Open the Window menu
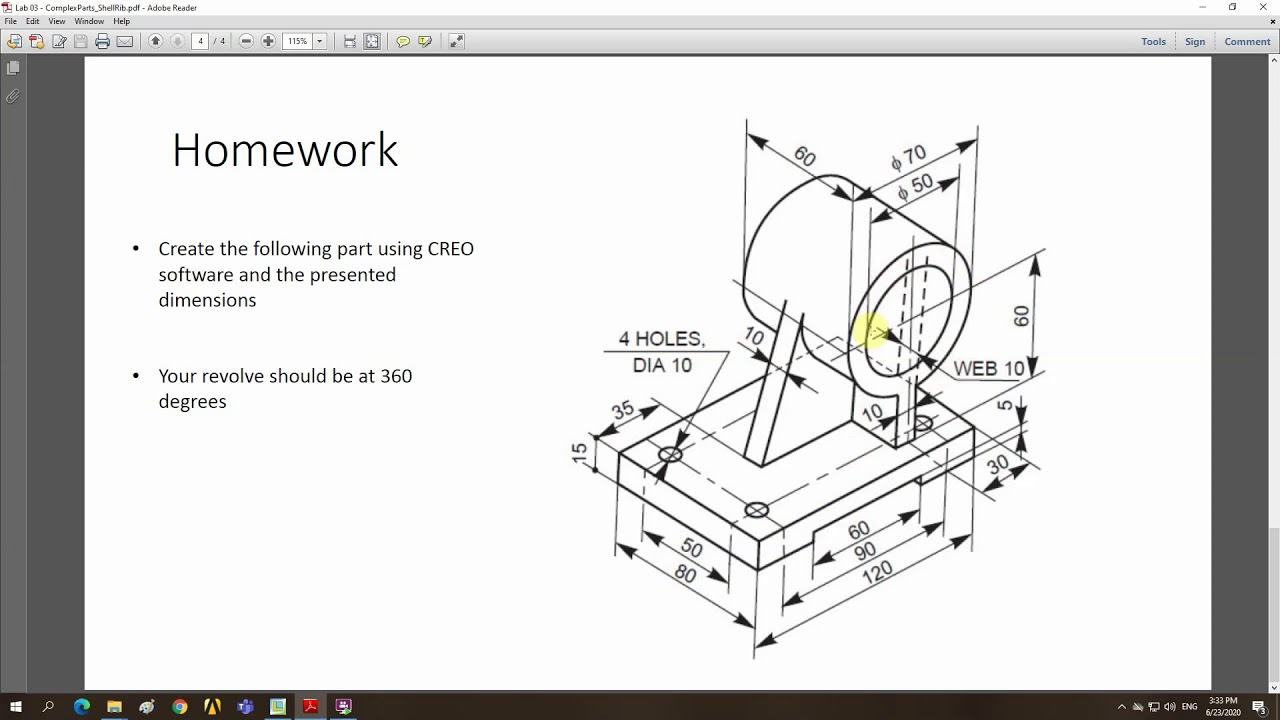 pos(89,21)
